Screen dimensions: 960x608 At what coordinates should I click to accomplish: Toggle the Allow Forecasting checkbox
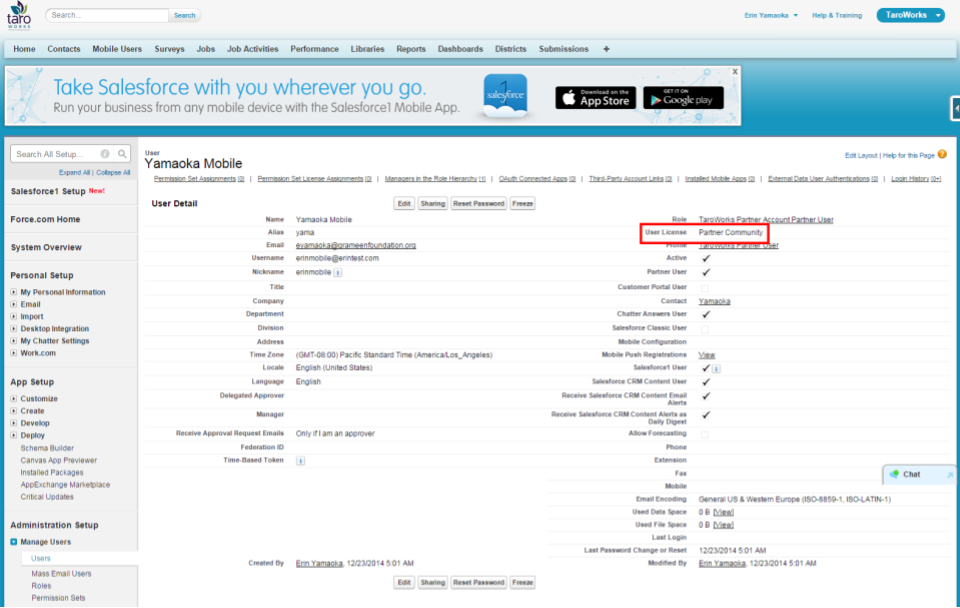705,435
